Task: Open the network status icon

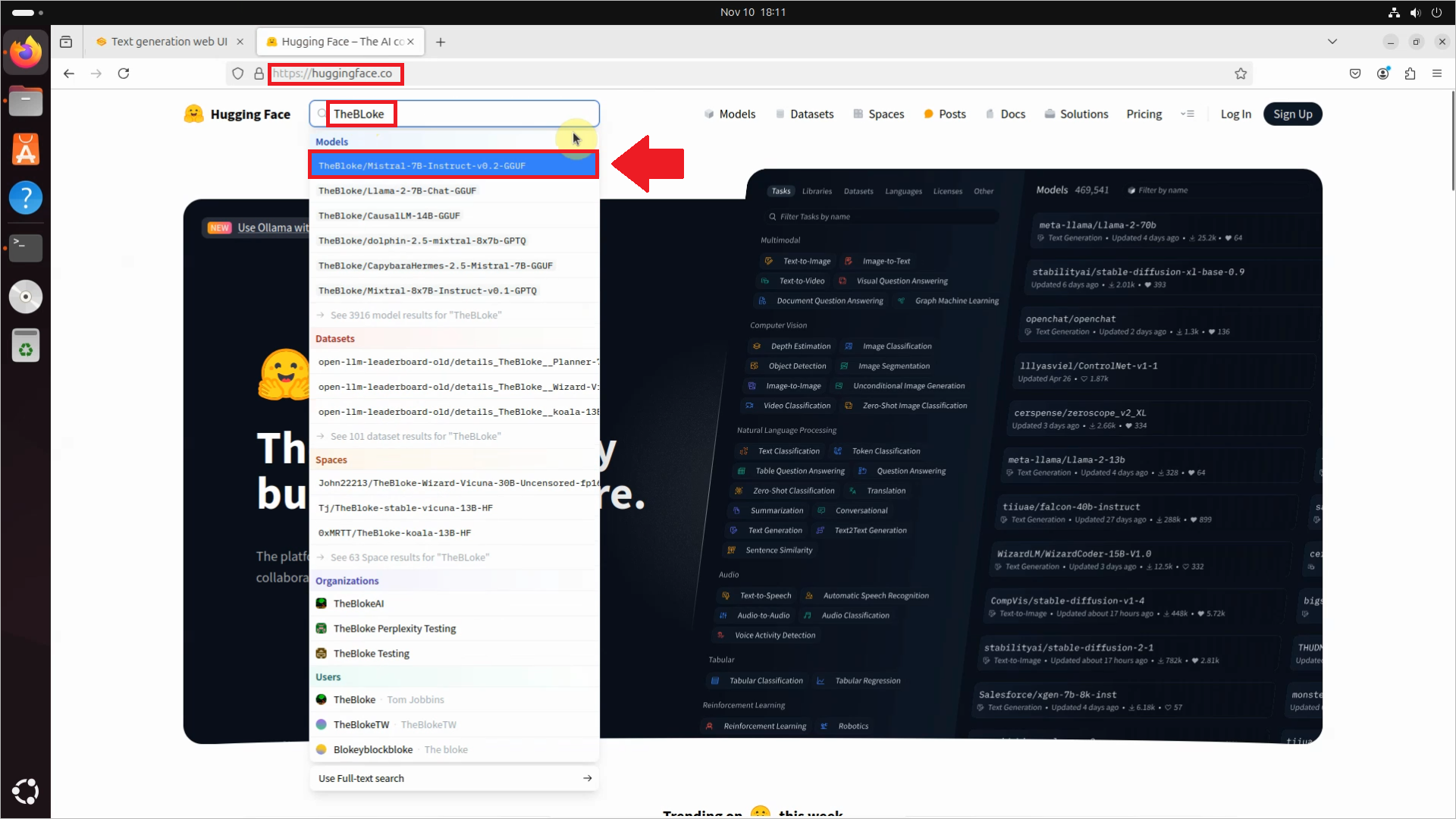Action: [1394, 12]
